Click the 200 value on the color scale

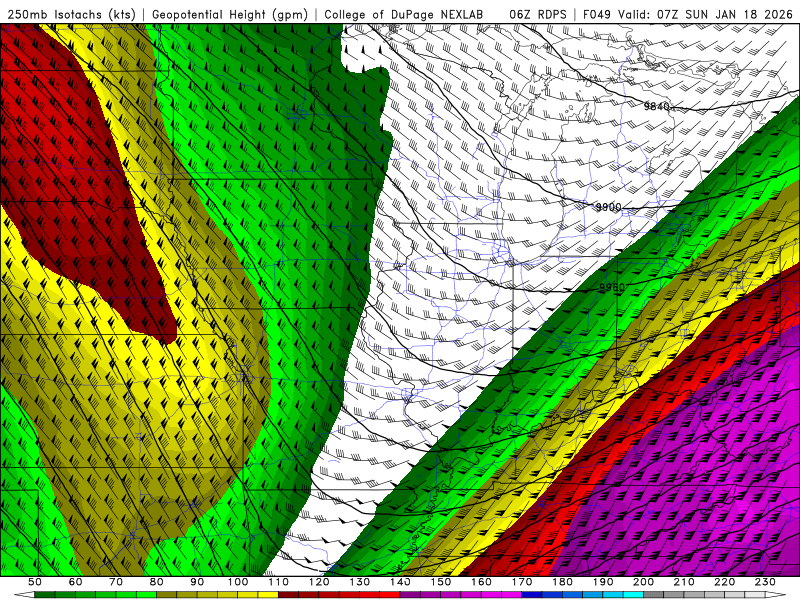643,582
